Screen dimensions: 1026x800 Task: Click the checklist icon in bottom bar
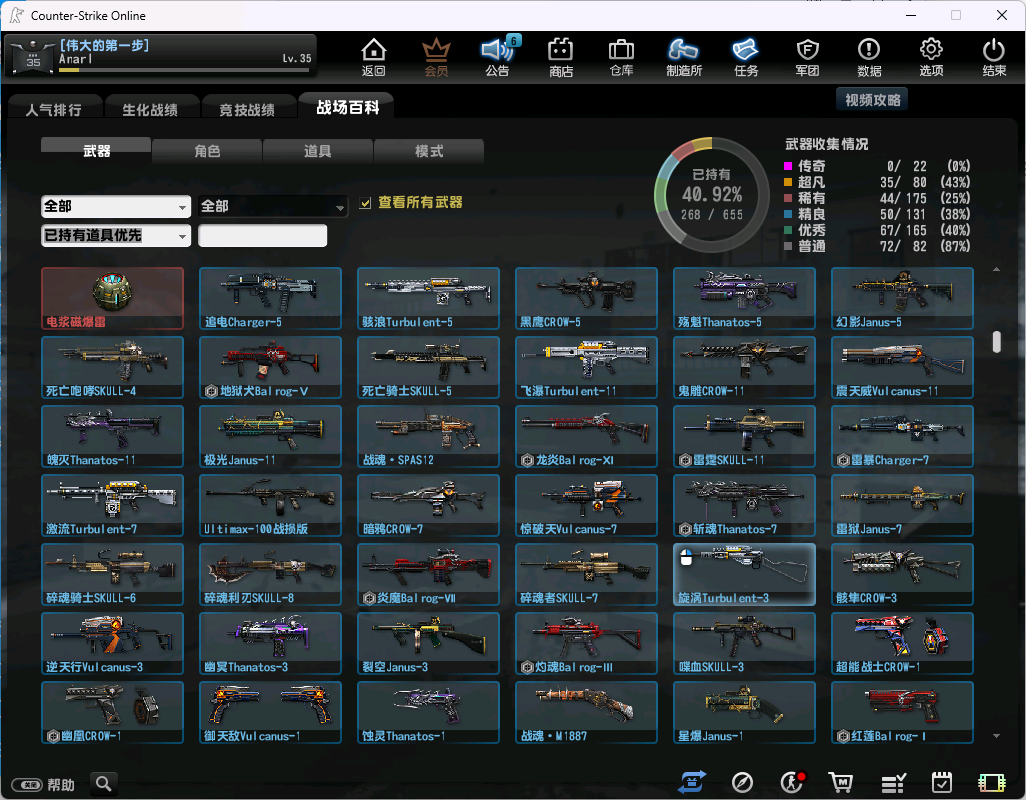[893, 782]
